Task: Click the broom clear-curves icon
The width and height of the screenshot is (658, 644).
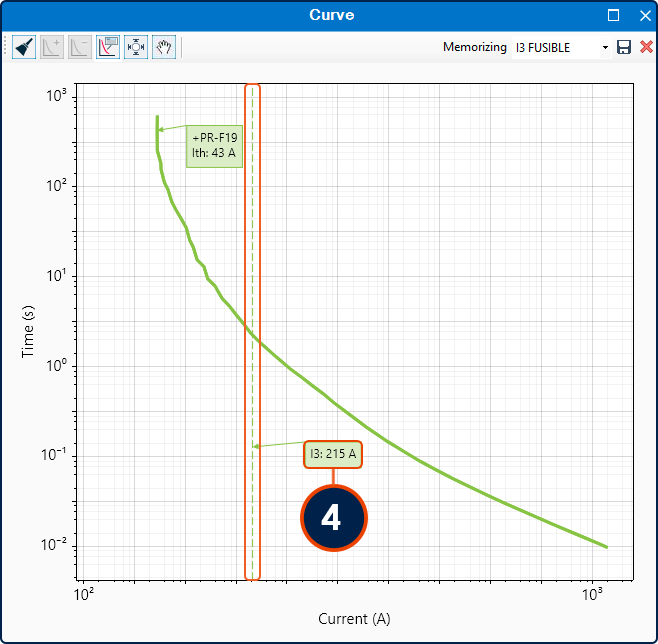Action: point(24,47)
